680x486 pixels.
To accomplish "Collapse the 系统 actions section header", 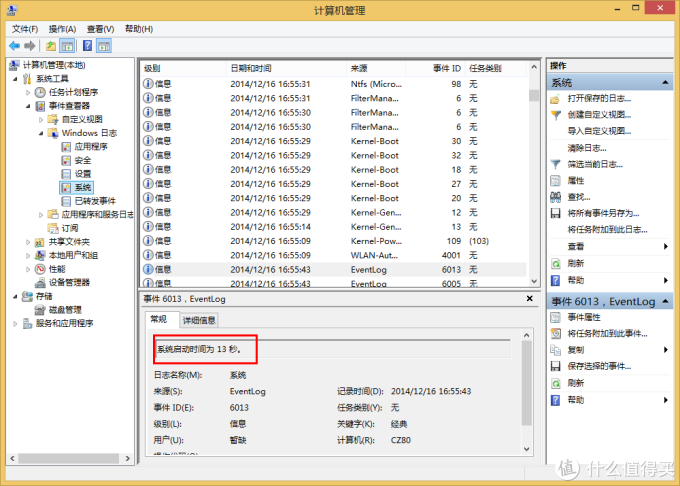I will click(x=610, y=82).
